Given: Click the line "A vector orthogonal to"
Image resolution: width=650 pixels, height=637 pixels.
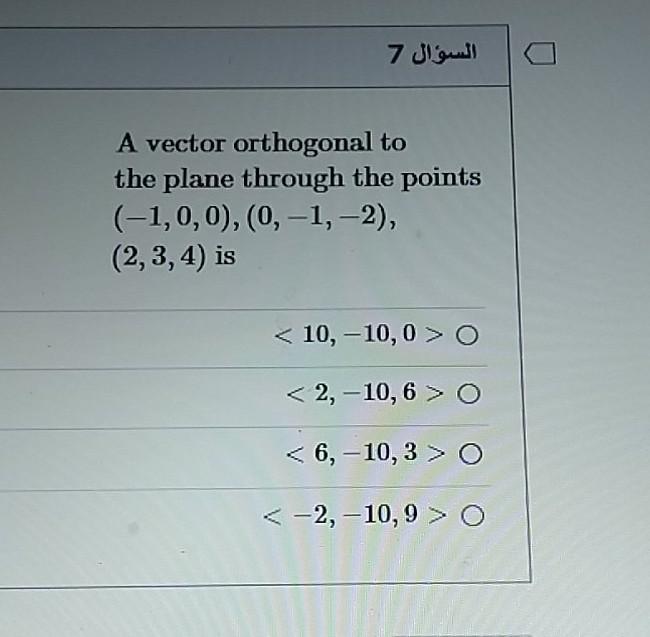Looking at the screenshot, I should pyautogui.click(x=262, y=143).
